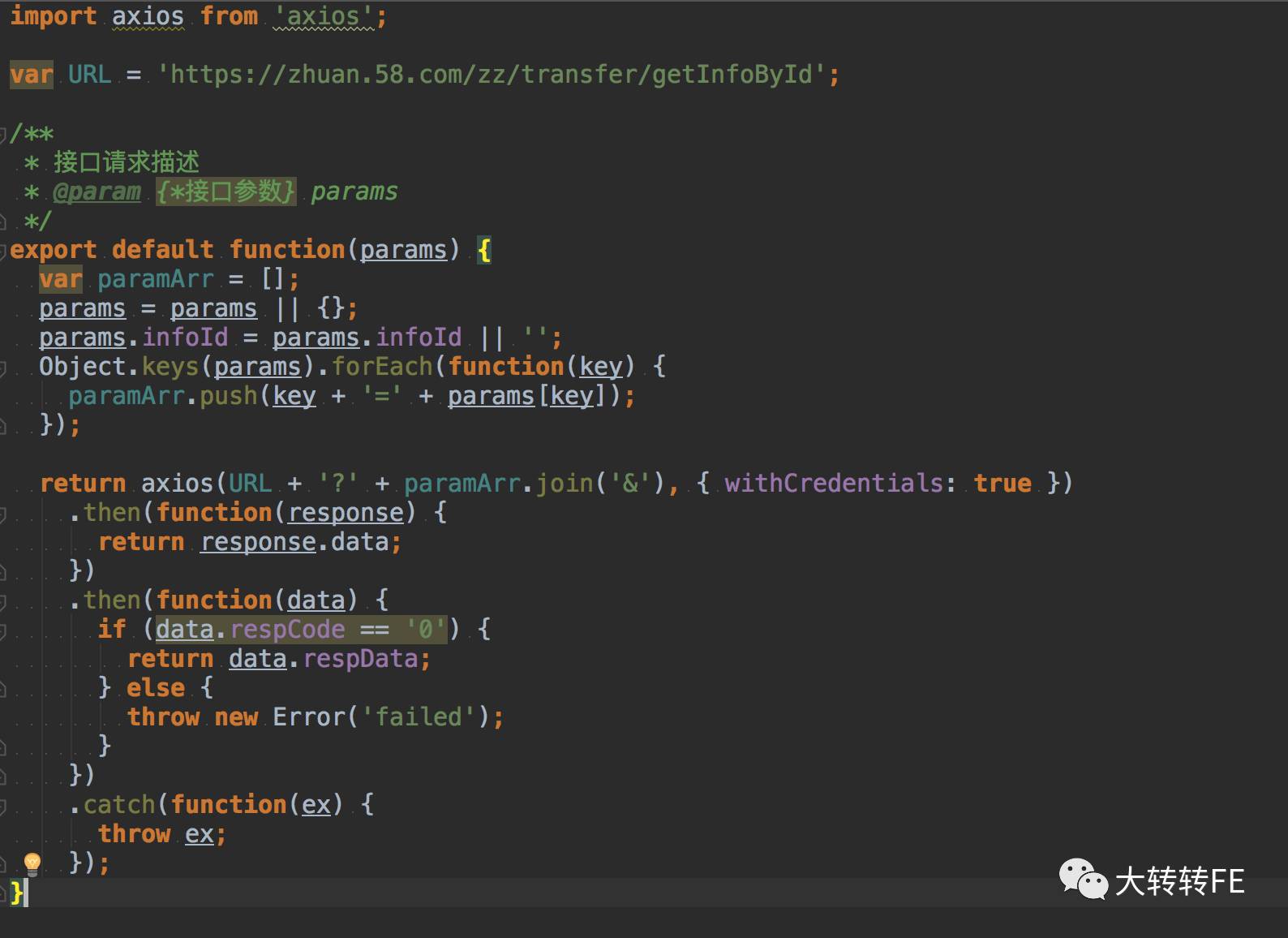Click the @param JSDoc tag

click(97, 191)
